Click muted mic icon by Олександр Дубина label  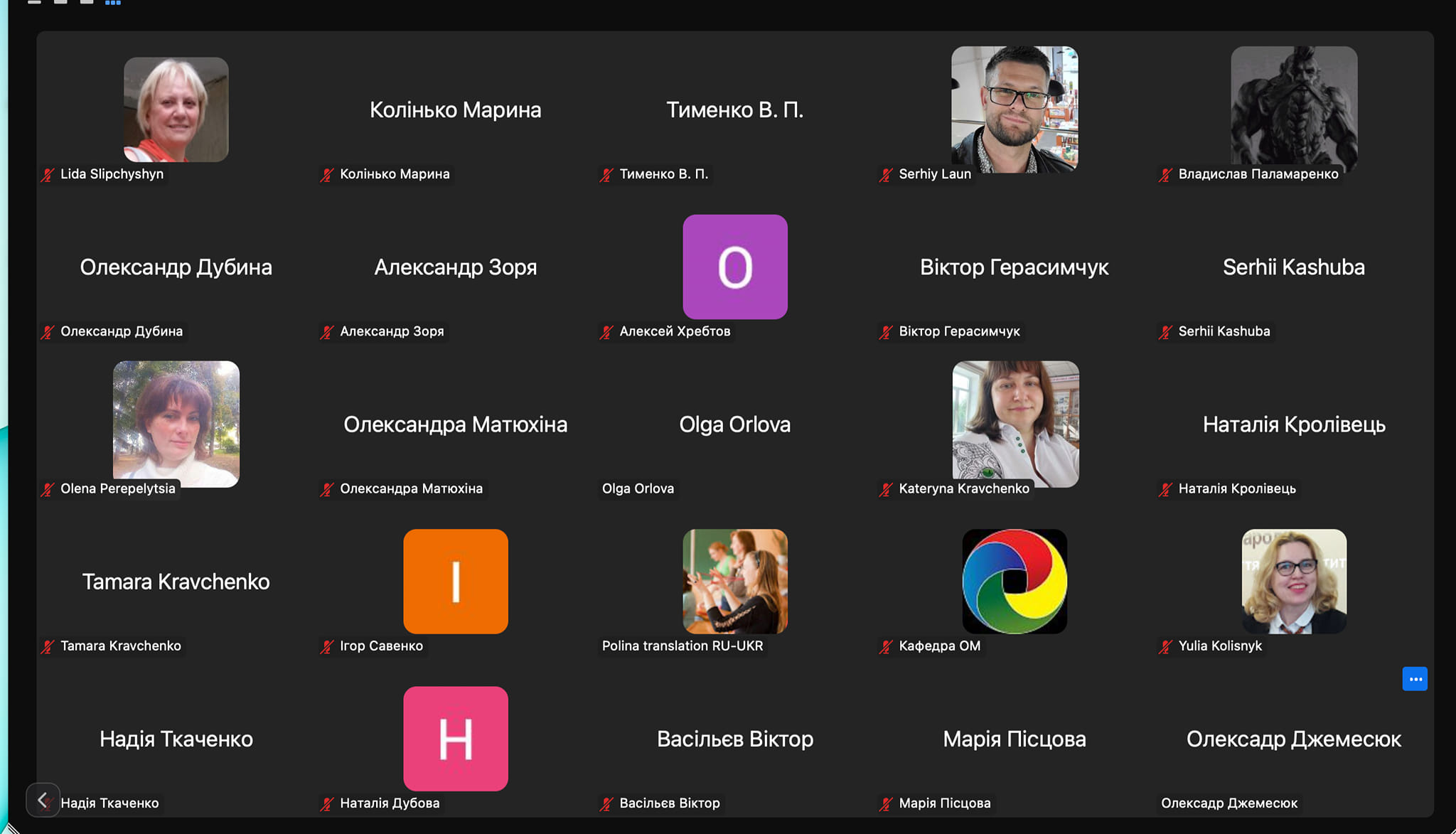tap(48, 332)
